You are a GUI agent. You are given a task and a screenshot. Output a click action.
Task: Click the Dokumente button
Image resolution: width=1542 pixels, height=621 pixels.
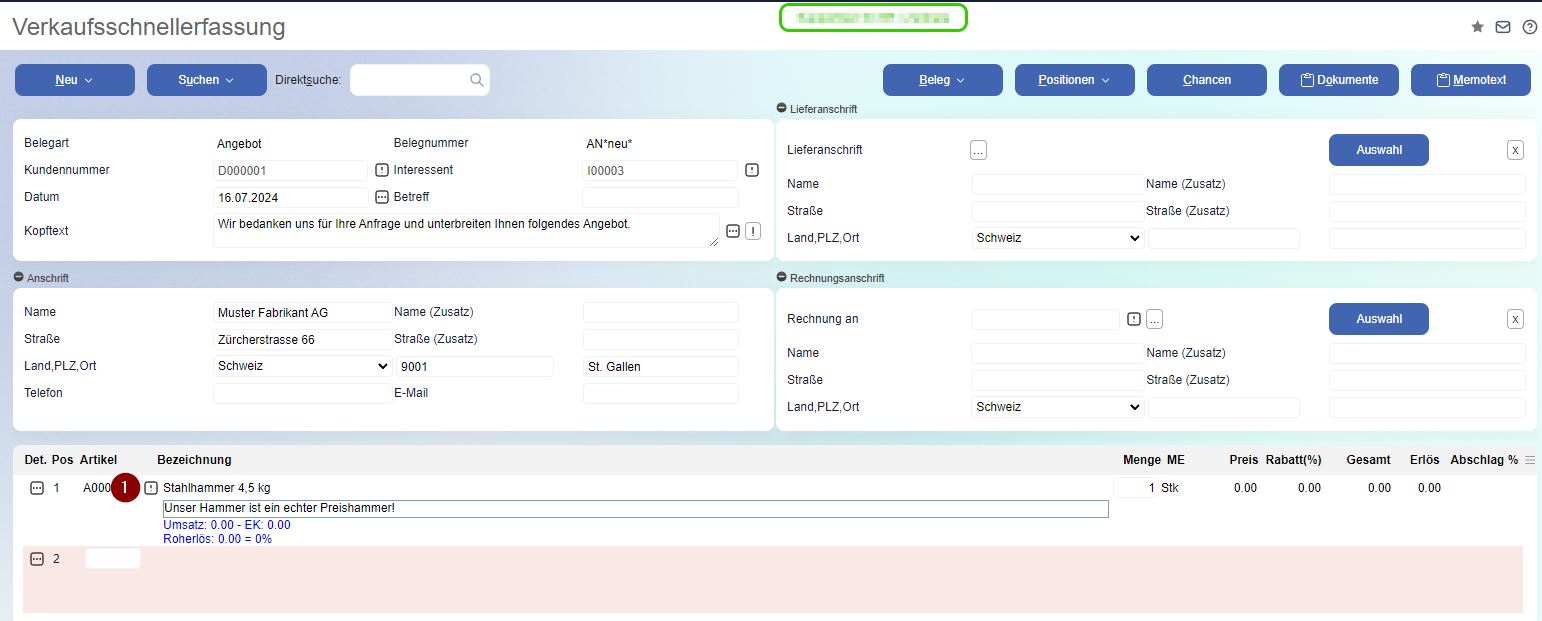pyautogui.click(x=1339, y=80)
